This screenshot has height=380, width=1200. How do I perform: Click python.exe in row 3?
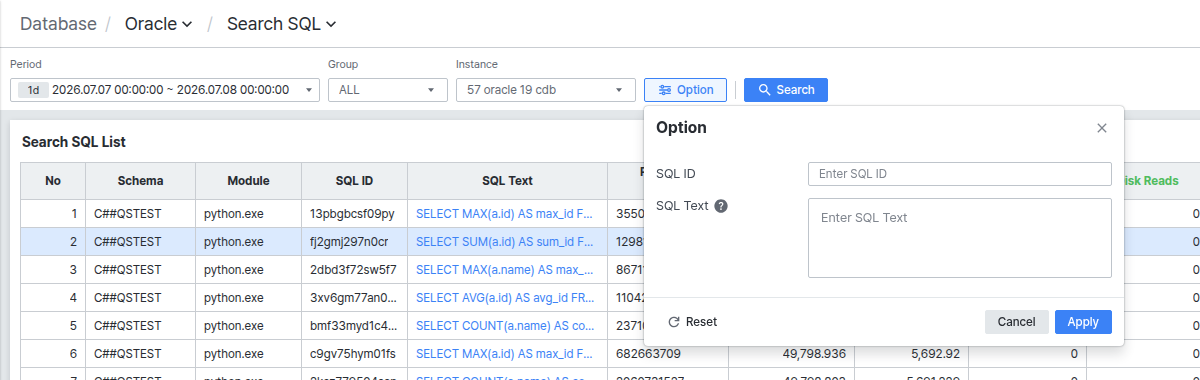[234, 270]
